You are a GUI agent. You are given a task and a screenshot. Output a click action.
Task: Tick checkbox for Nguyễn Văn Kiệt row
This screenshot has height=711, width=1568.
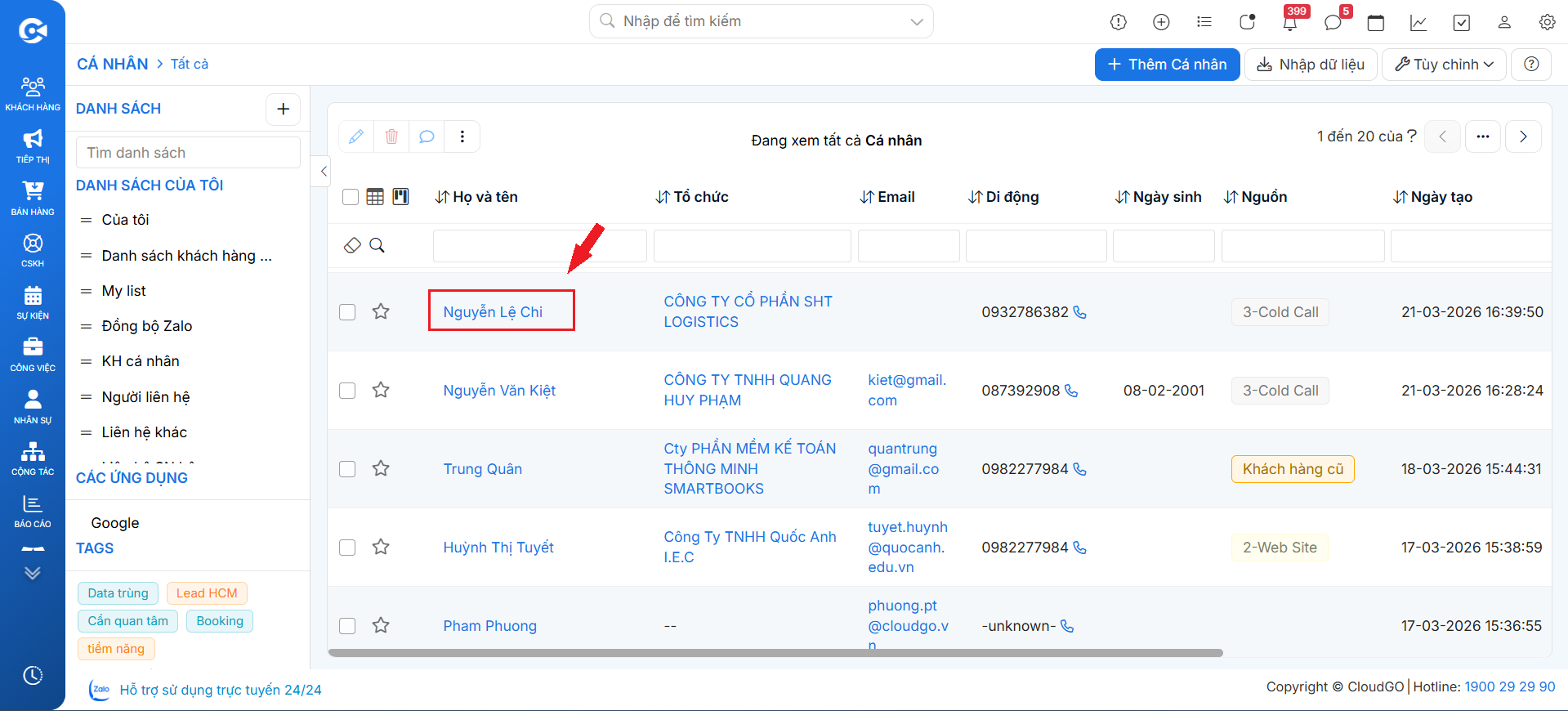click(347, 391)
